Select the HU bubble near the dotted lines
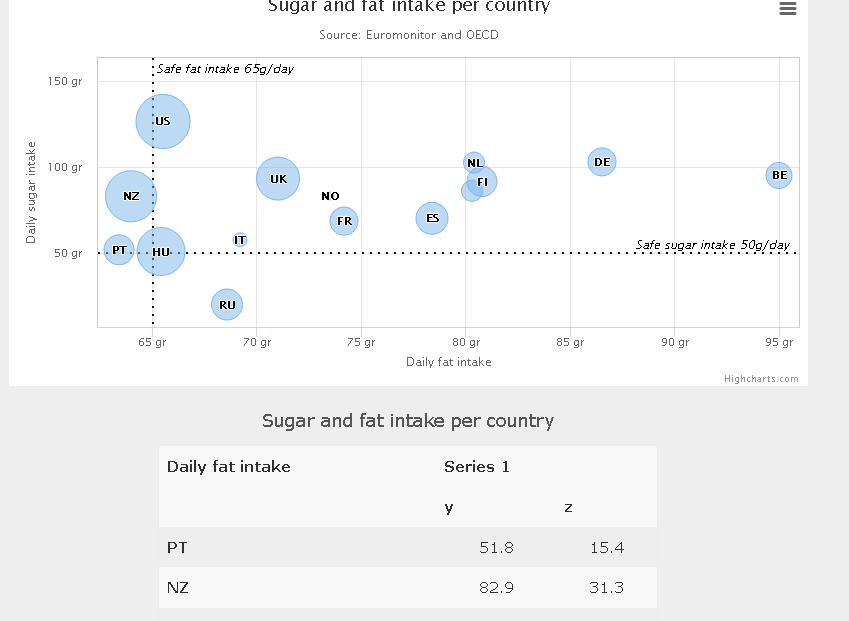 click(x=161, y=252)
